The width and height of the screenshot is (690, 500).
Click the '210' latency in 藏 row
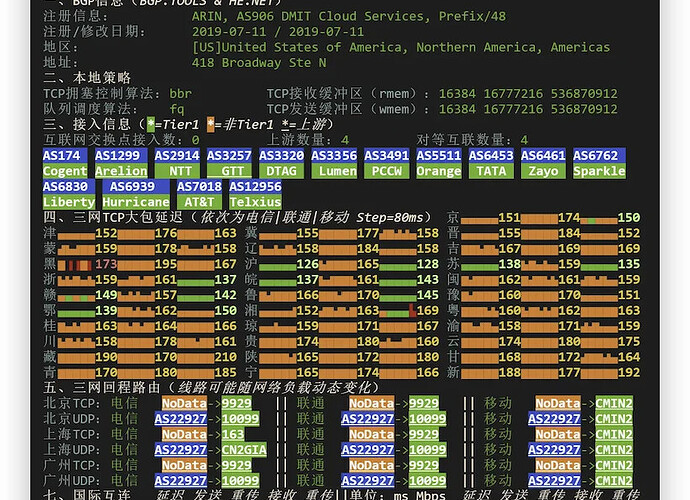click(x=225, y=357)
